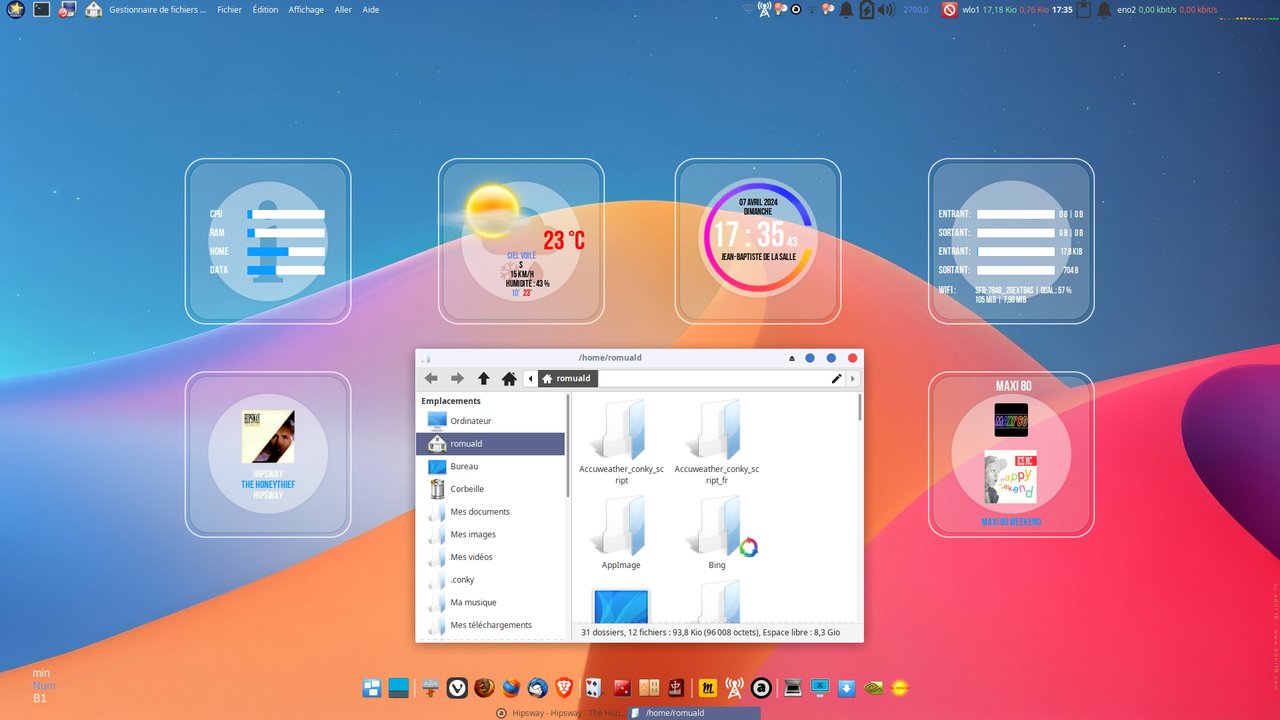This screenshot has width=1280, height=720.
Task: Open Mes téléchargements in sidebar
Action: pyautogui.click(x=491, y=625)
